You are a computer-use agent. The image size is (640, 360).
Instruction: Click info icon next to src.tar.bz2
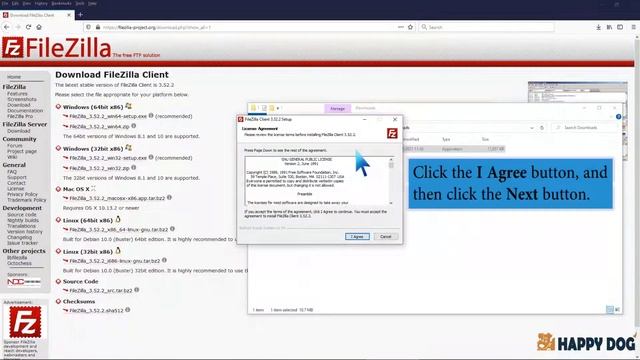(x=137, y=290)
